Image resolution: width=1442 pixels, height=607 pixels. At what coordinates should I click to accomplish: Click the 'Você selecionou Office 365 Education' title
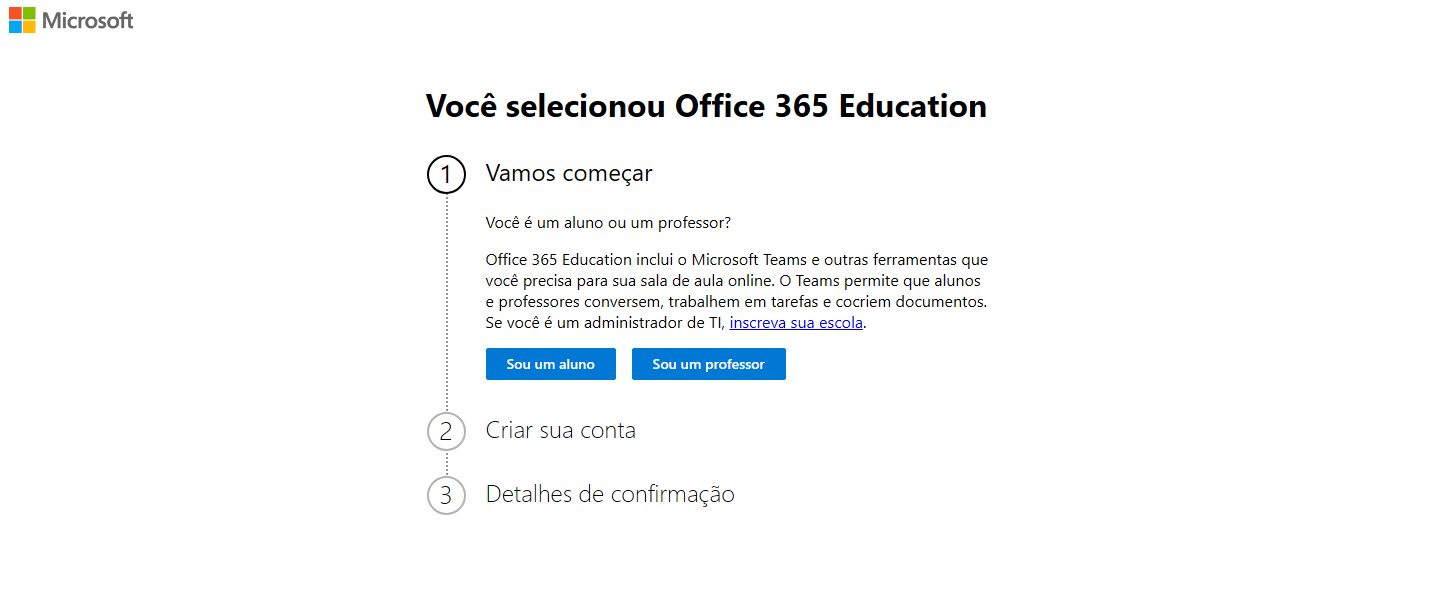pyautogui.click(x=707, y=105)
